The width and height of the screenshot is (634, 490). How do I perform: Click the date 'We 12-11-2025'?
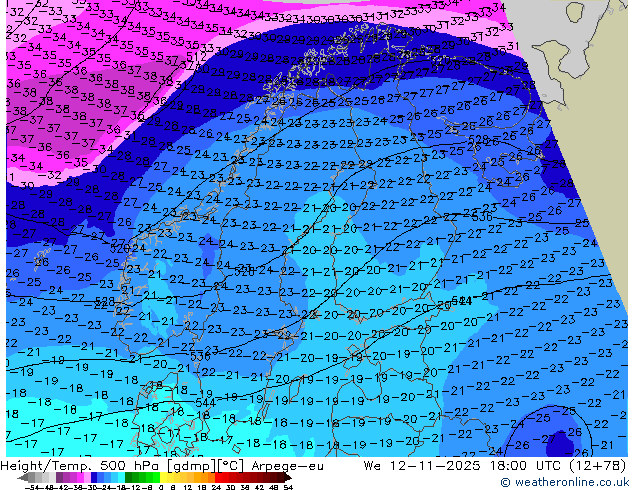[x=422, y=466]
